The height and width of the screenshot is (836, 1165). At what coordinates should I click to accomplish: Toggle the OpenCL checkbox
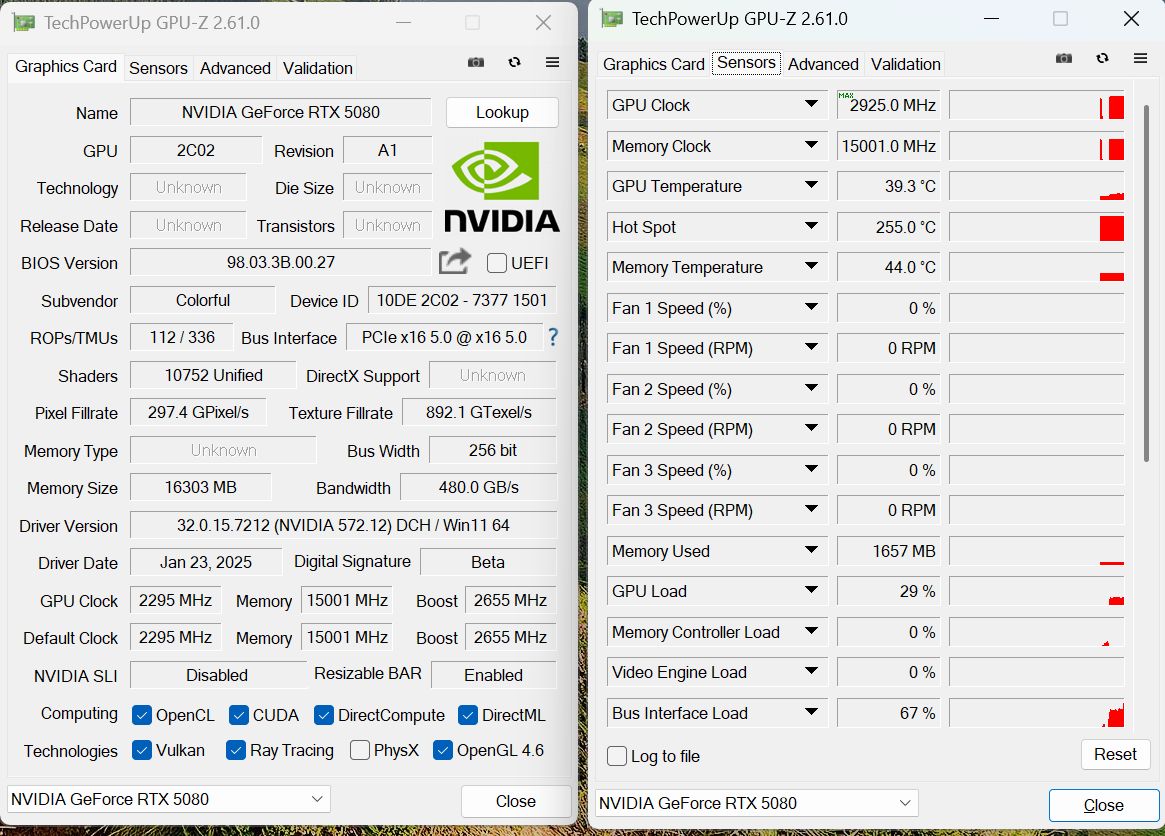click(x=142, y=715)
